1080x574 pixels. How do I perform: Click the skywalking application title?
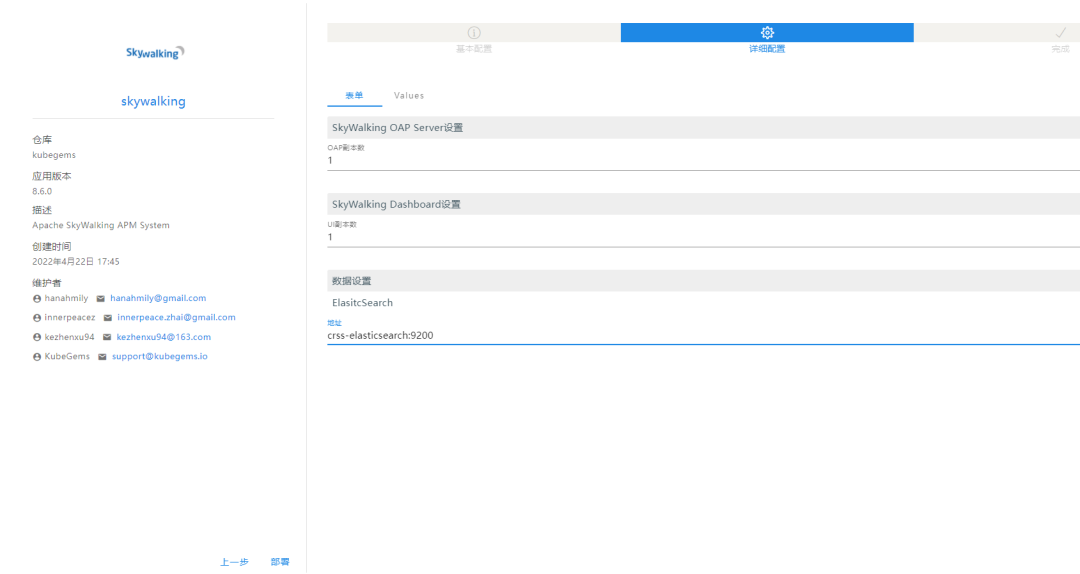153,101
